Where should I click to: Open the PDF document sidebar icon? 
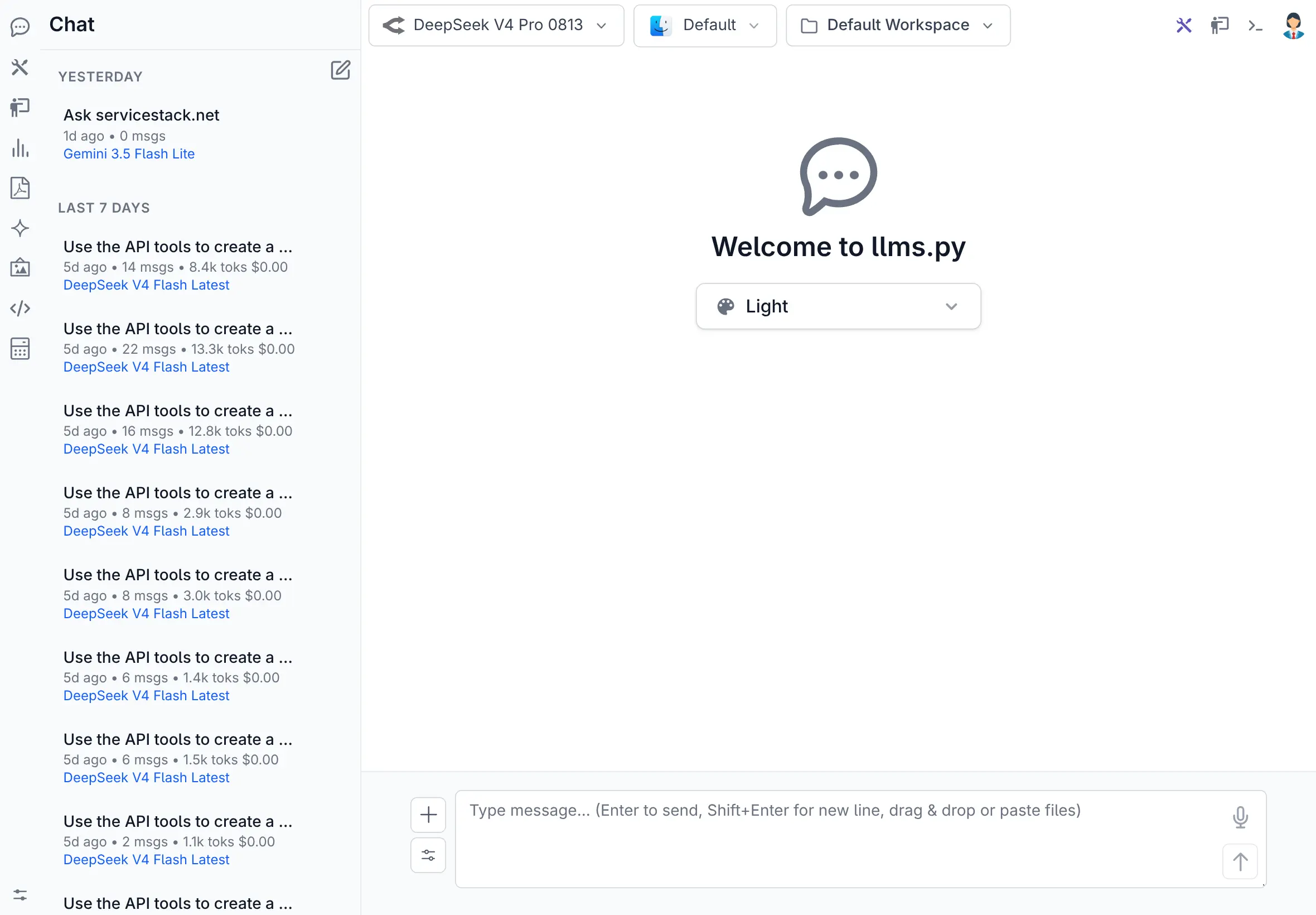(20, 188)
